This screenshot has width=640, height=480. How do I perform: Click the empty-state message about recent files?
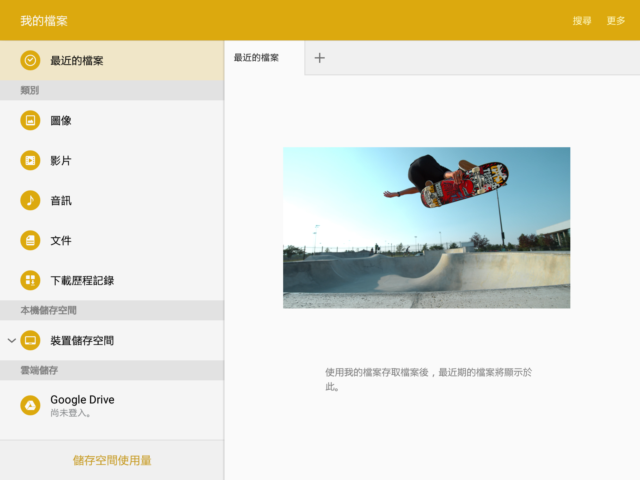coord(428,379)
